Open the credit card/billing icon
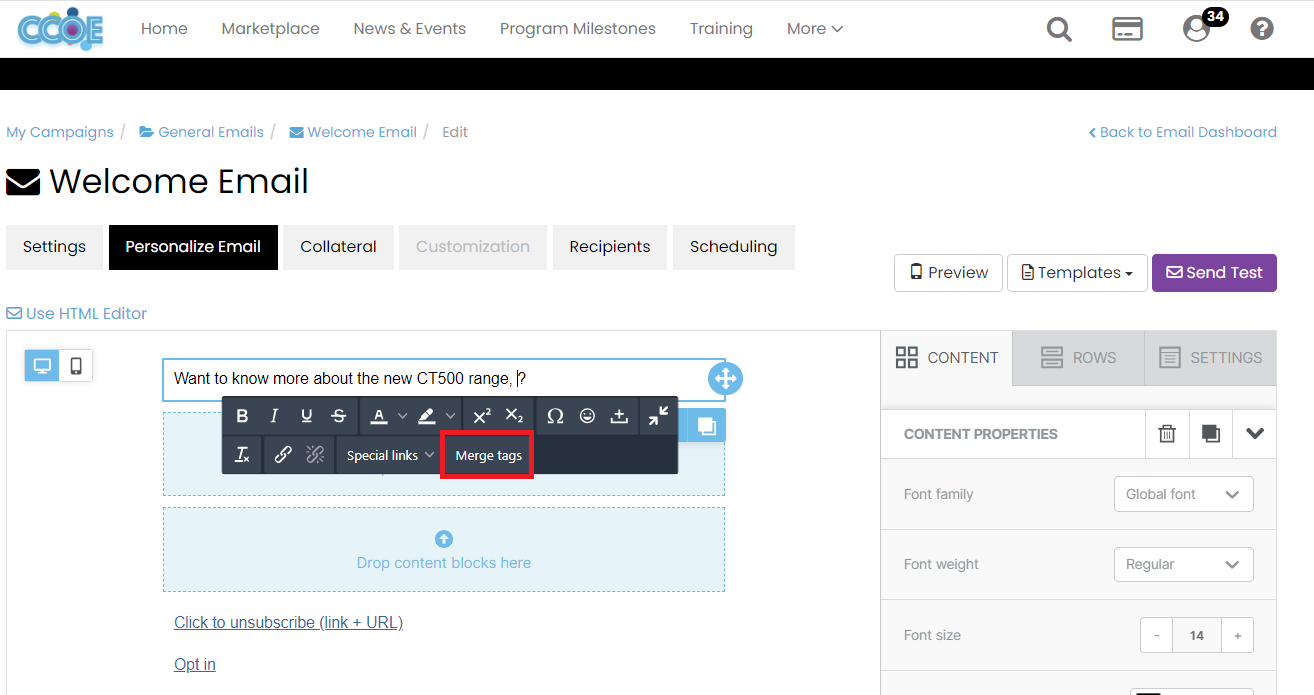 tap(1127, 29)
